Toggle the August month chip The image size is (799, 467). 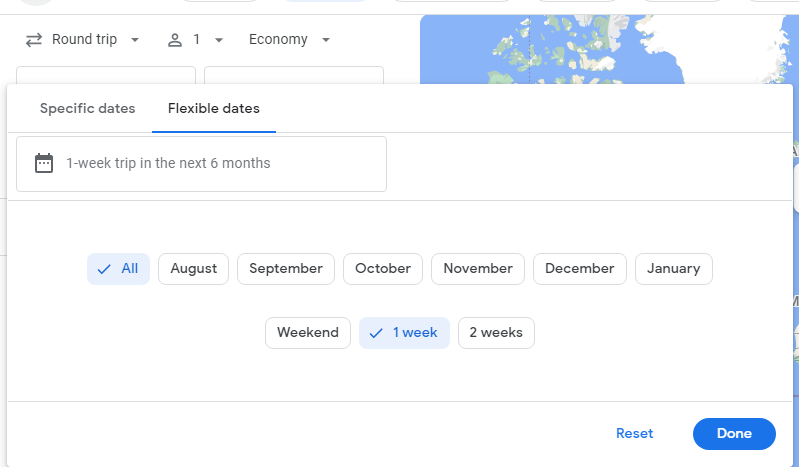194,269
